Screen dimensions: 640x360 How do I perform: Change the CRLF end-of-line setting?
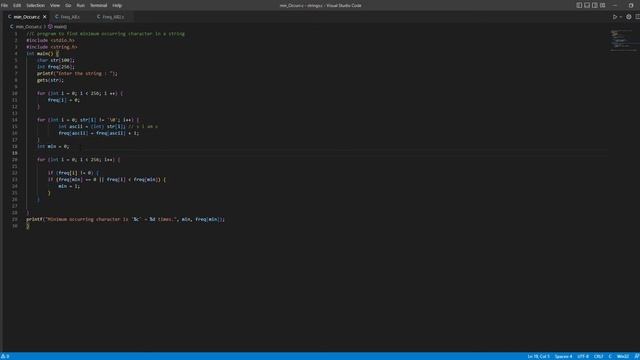pyautogui.click(x=598, y=356)
